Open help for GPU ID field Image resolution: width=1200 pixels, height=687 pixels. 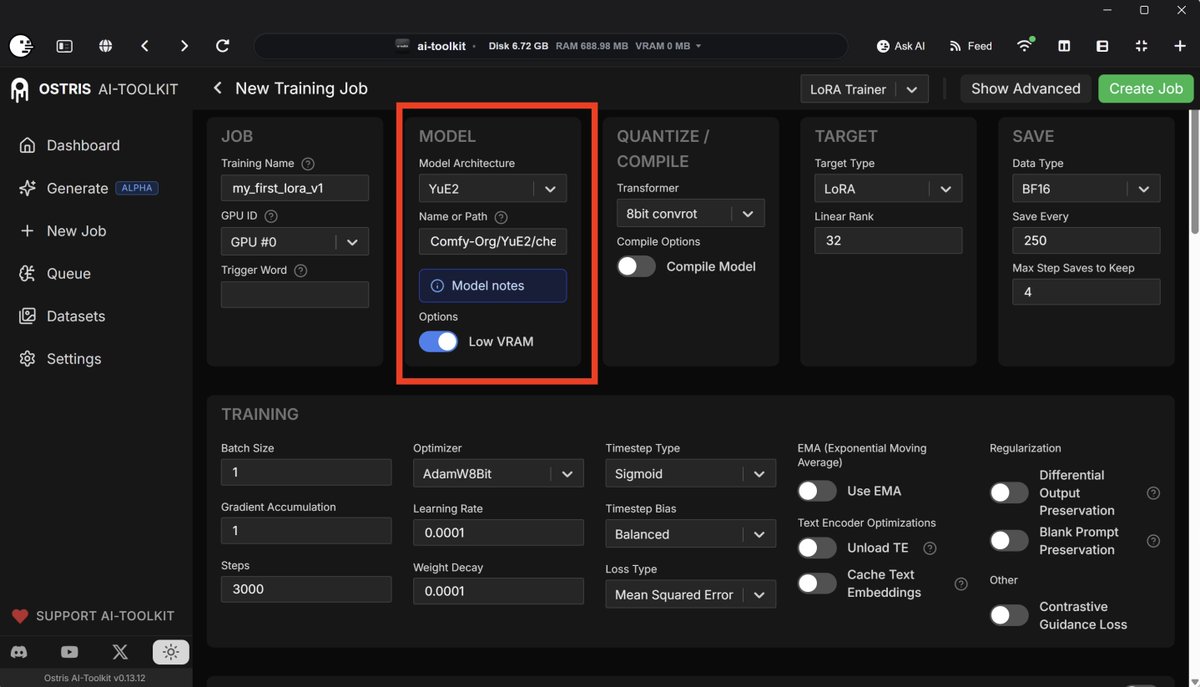click(x=271, y=216)
